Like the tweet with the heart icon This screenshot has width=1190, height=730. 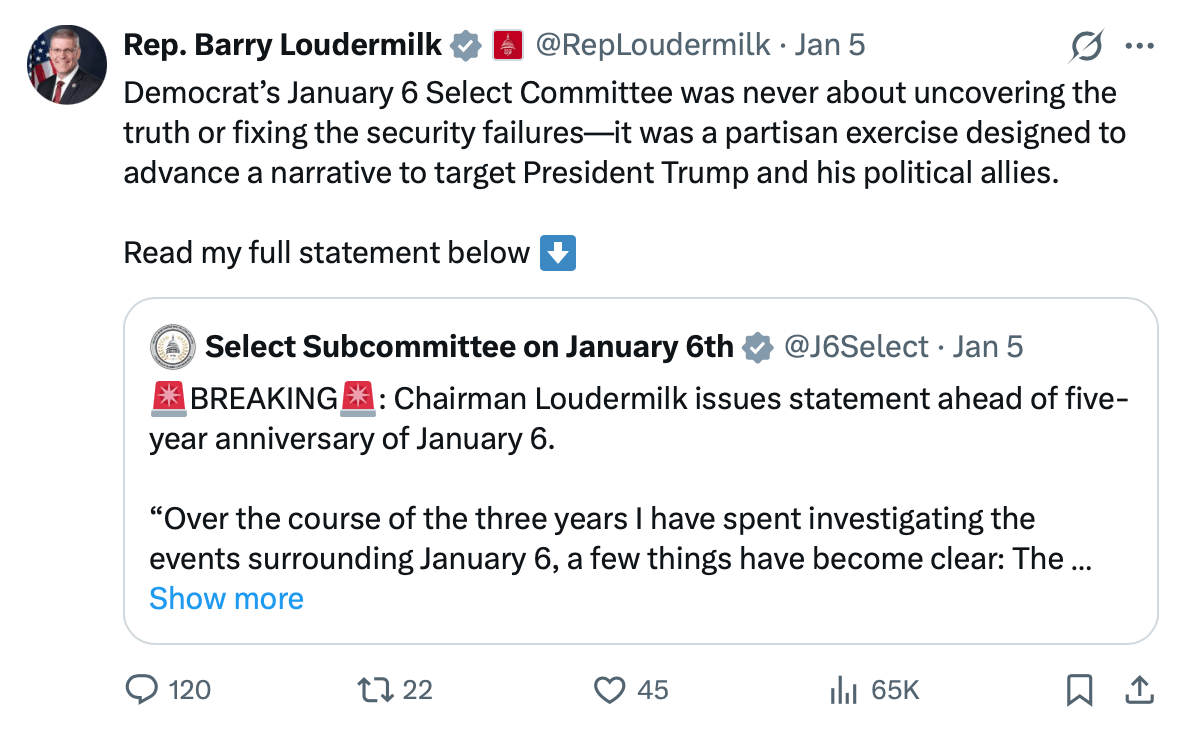pos(609,689)
